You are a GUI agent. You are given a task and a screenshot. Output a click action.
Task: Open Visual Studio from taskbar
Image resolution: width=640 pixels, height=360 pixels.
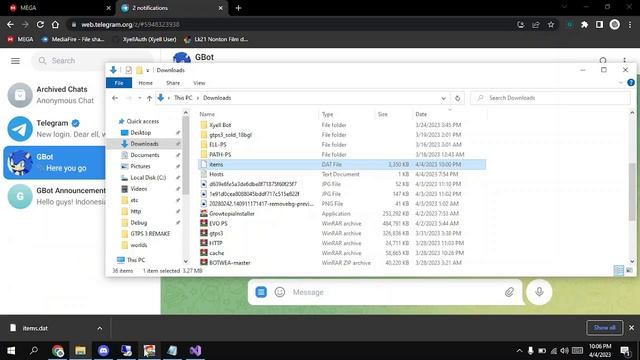pyautogui.click(x=195, y=351)
